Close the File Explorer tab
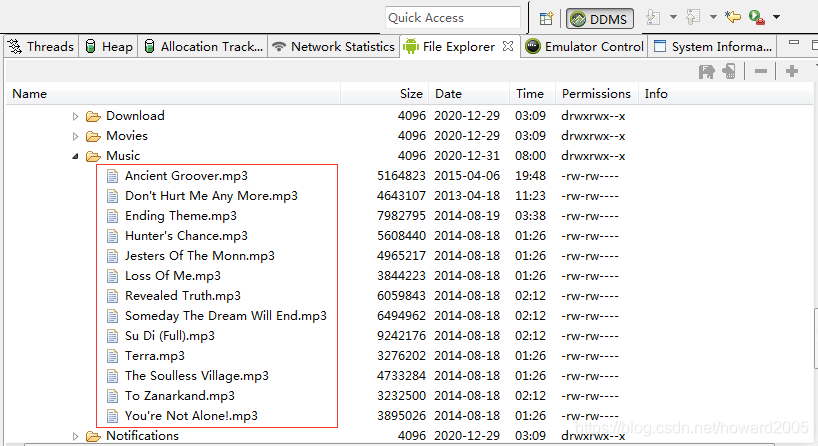 (x=508, y=46)
